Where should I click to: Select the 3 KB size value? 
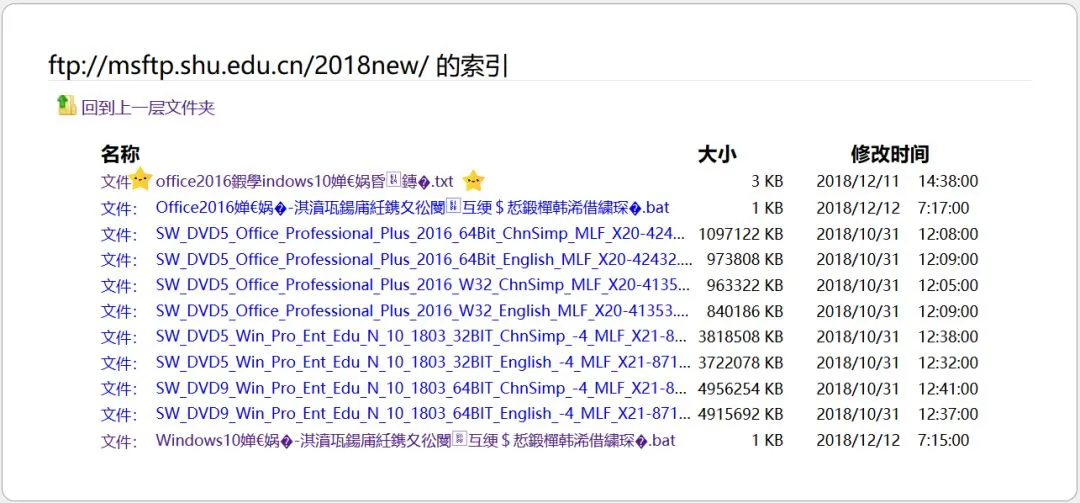point(767,182)
